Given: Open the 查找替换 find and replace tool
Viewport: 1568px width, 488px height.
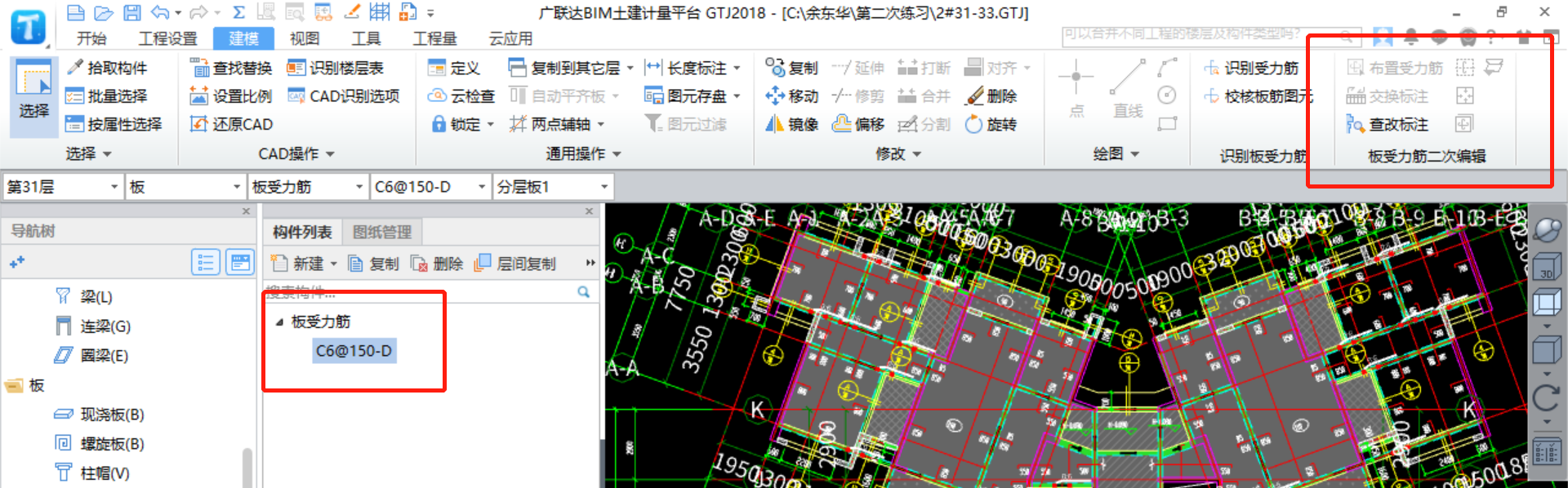Looking at the screenshot, I should [x=231, y=68].
